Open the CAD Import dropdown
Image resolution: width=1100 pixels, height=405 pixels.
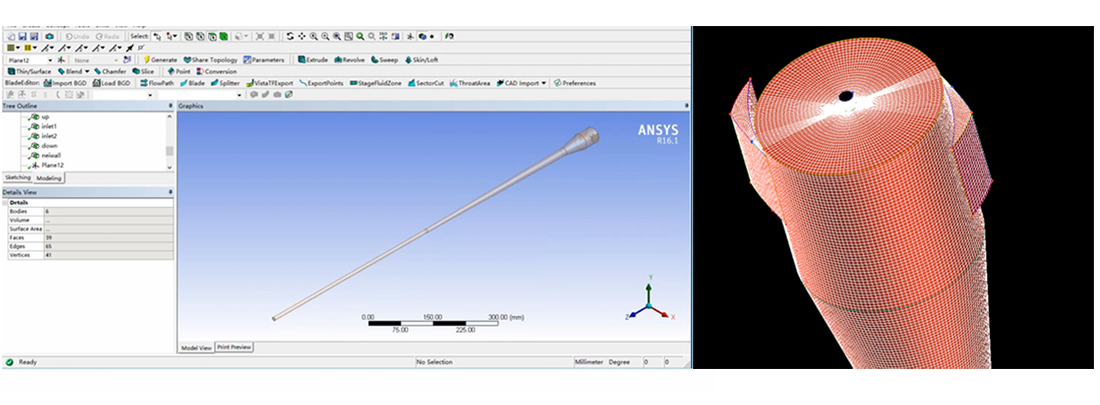543,83
